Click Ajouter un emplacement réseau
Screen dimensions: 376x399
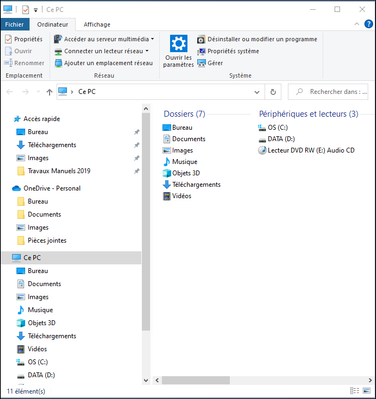[x=104, y=63]
